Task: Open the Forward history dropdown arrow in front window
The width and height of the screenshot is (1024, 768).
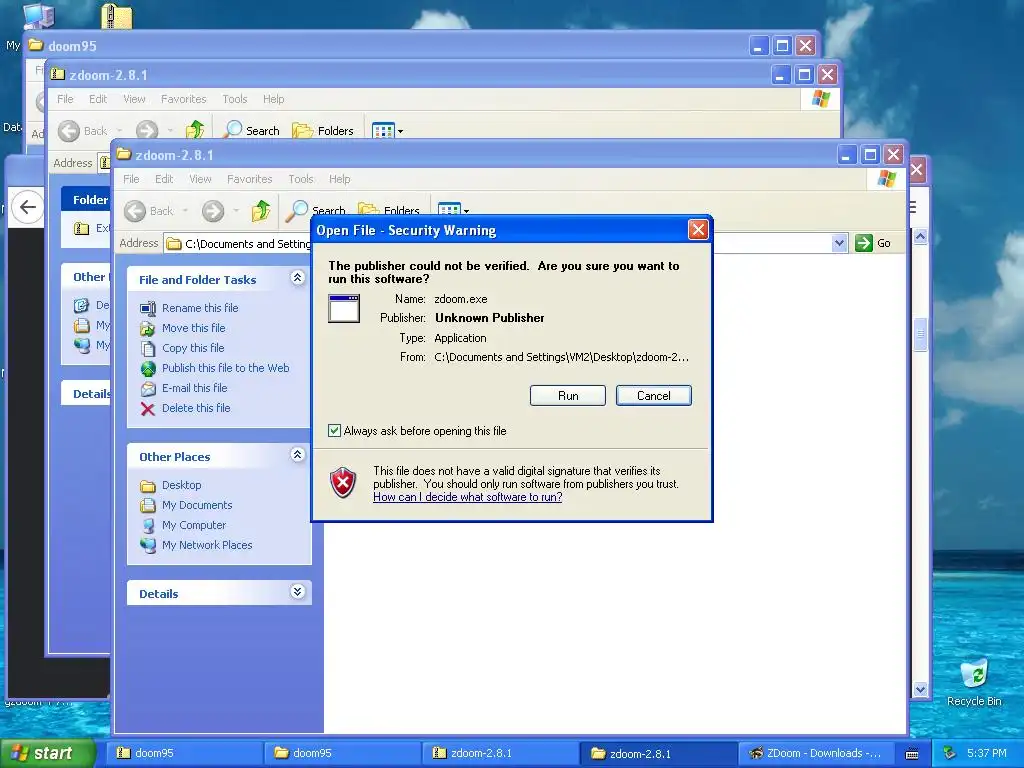Action: click(x=236, y=211)
